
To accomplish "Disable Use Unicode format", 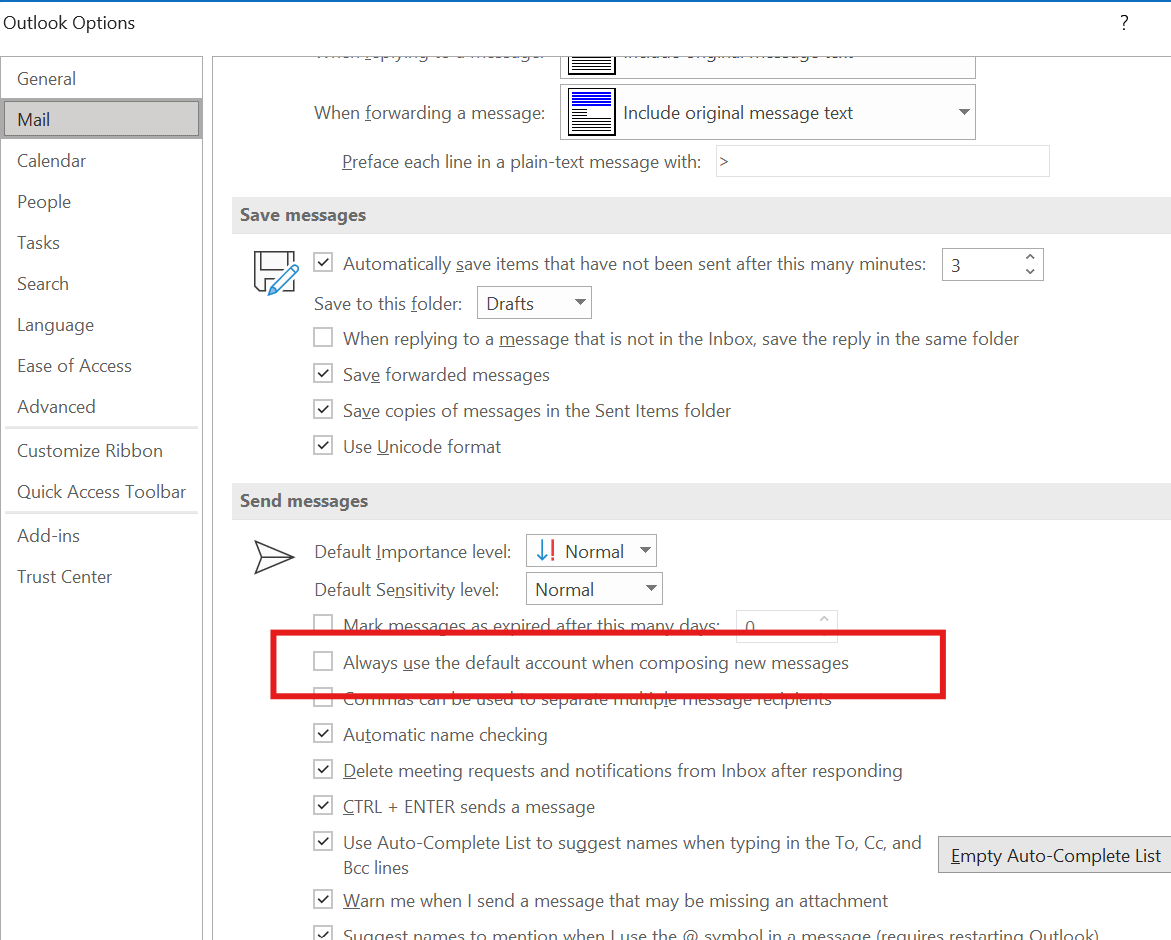I will point(323,445).
